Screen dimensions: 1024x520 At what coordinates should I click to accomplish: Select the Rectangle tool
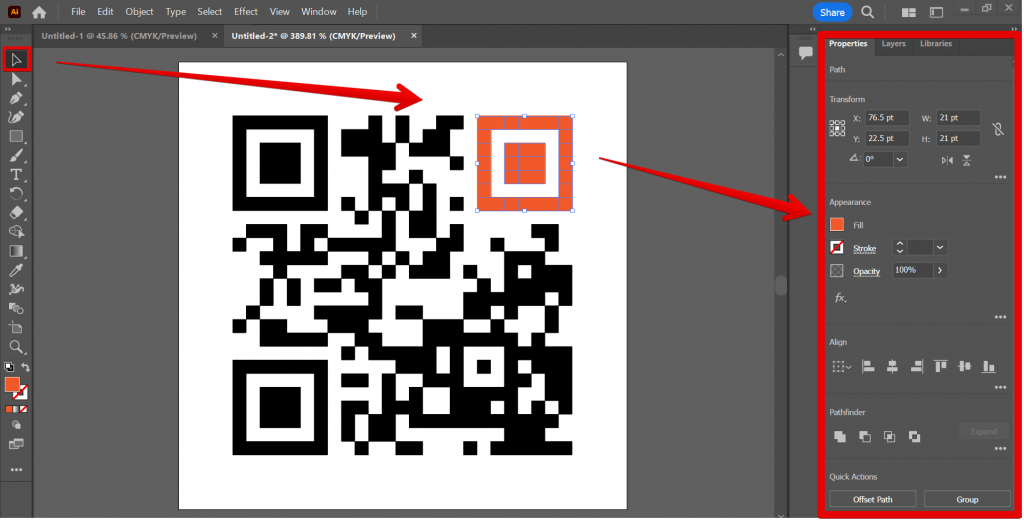[x=16, y=136]
